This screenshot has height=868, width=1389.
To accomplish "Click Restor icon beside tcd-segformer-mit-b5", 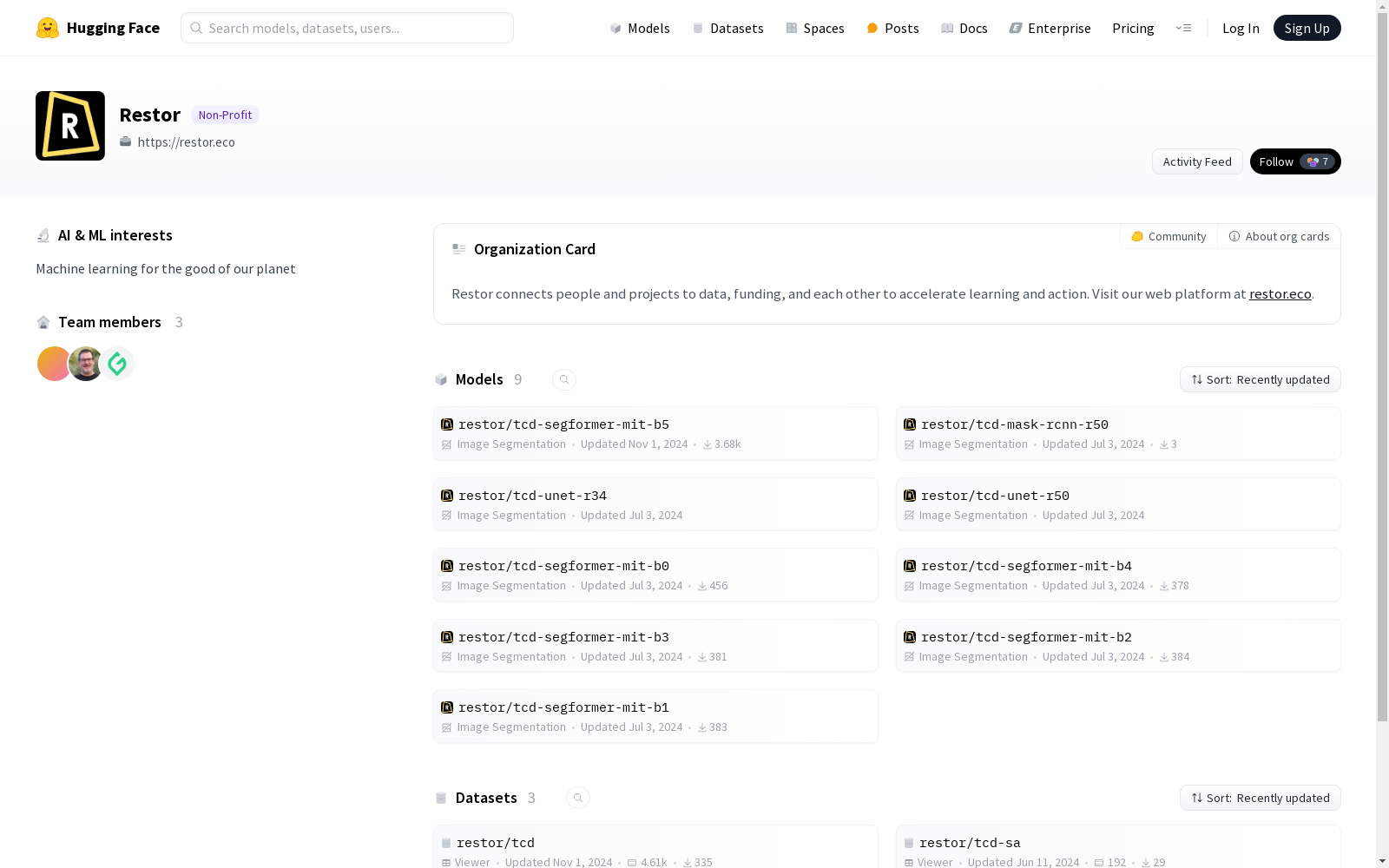I will 447,424.
